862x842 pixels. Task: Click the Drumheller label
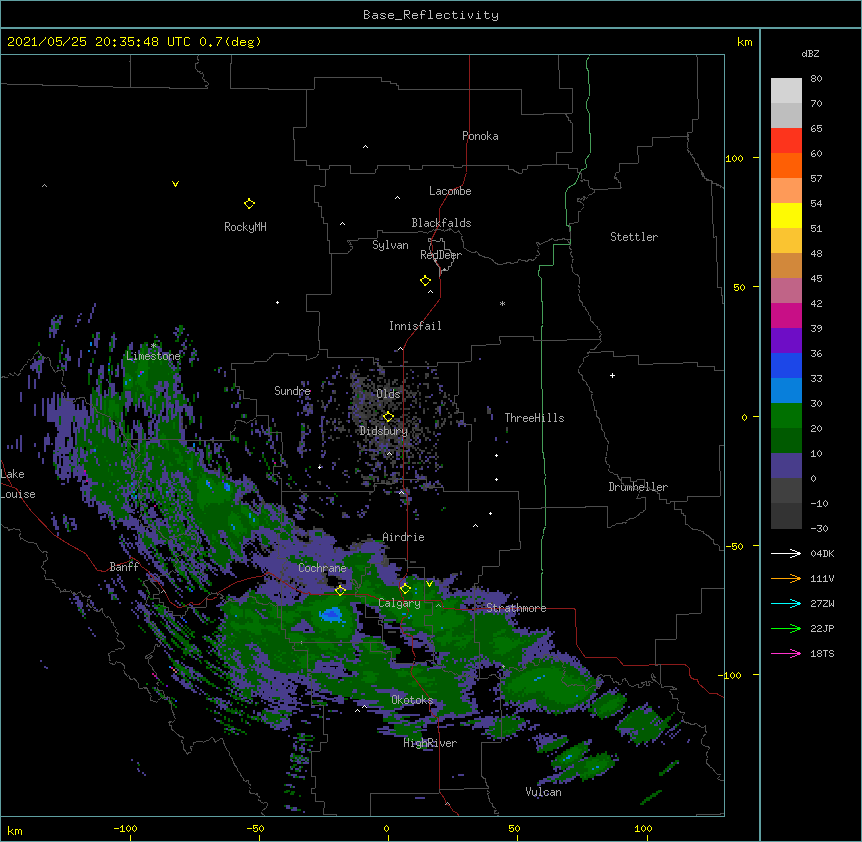pyautogui.click(x=638, y=487)
